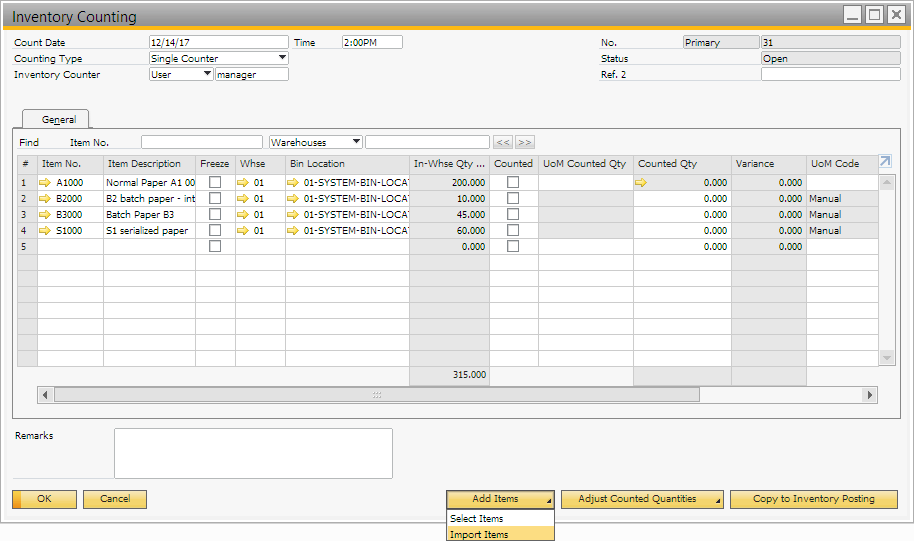
Task: Click the link arrow beside item S1000
Action: [45, 231]
